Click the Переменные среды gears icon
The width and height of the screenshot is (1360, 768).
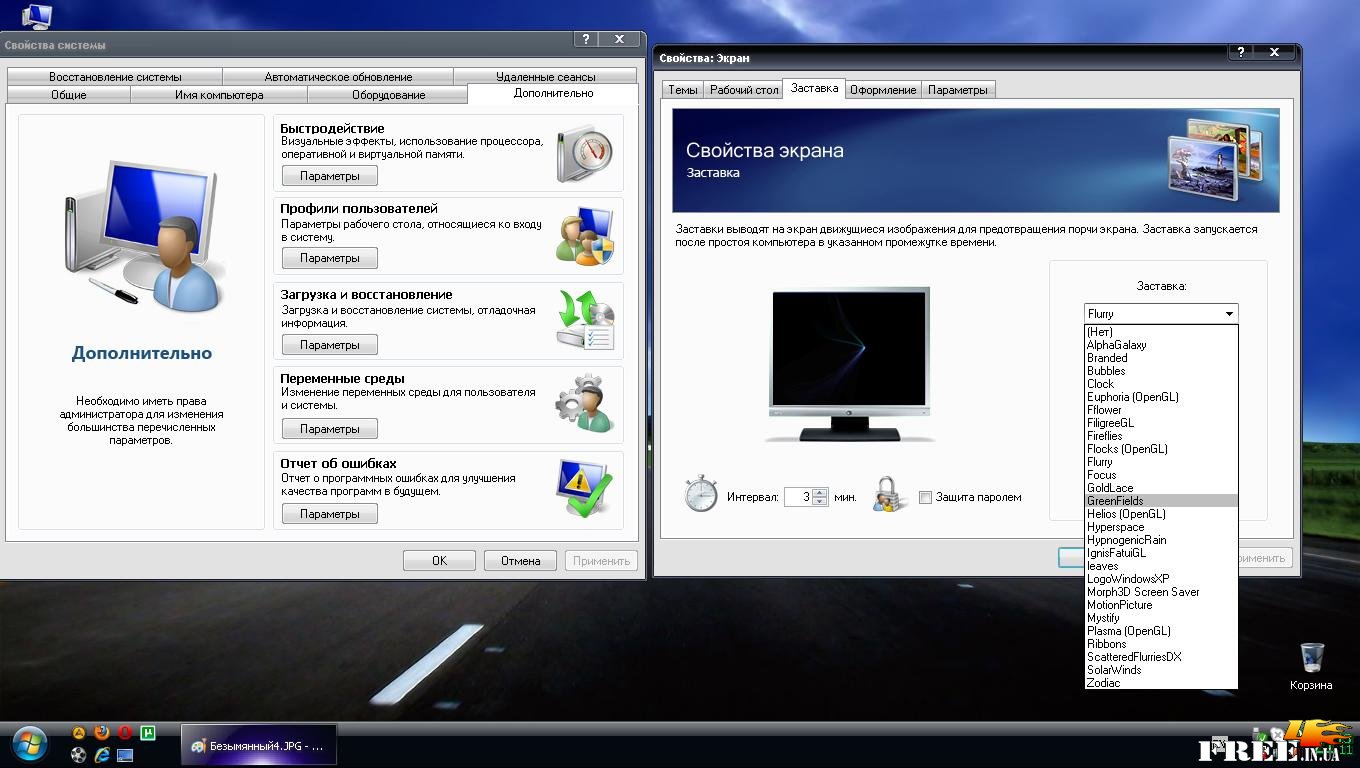coord(585,403)
